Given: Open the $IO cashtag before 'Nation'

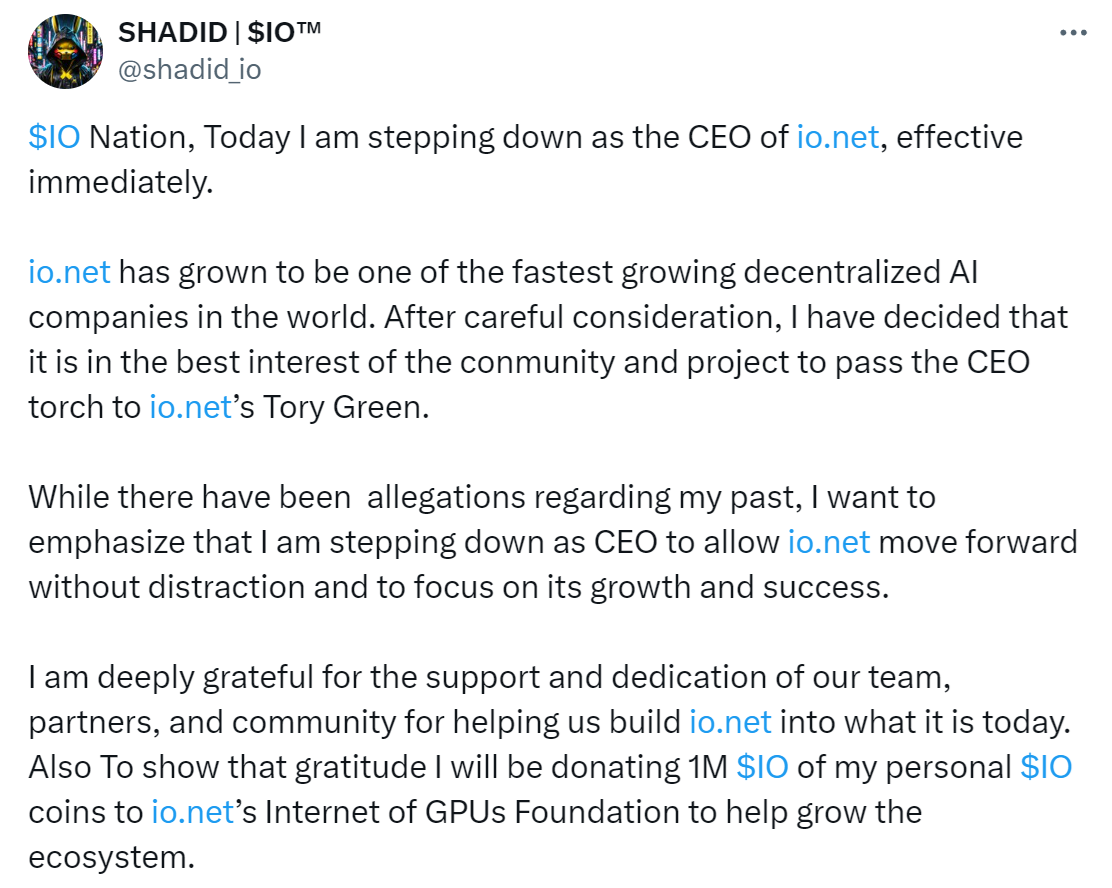Looking at the screenshot, I should coord(54,137).
